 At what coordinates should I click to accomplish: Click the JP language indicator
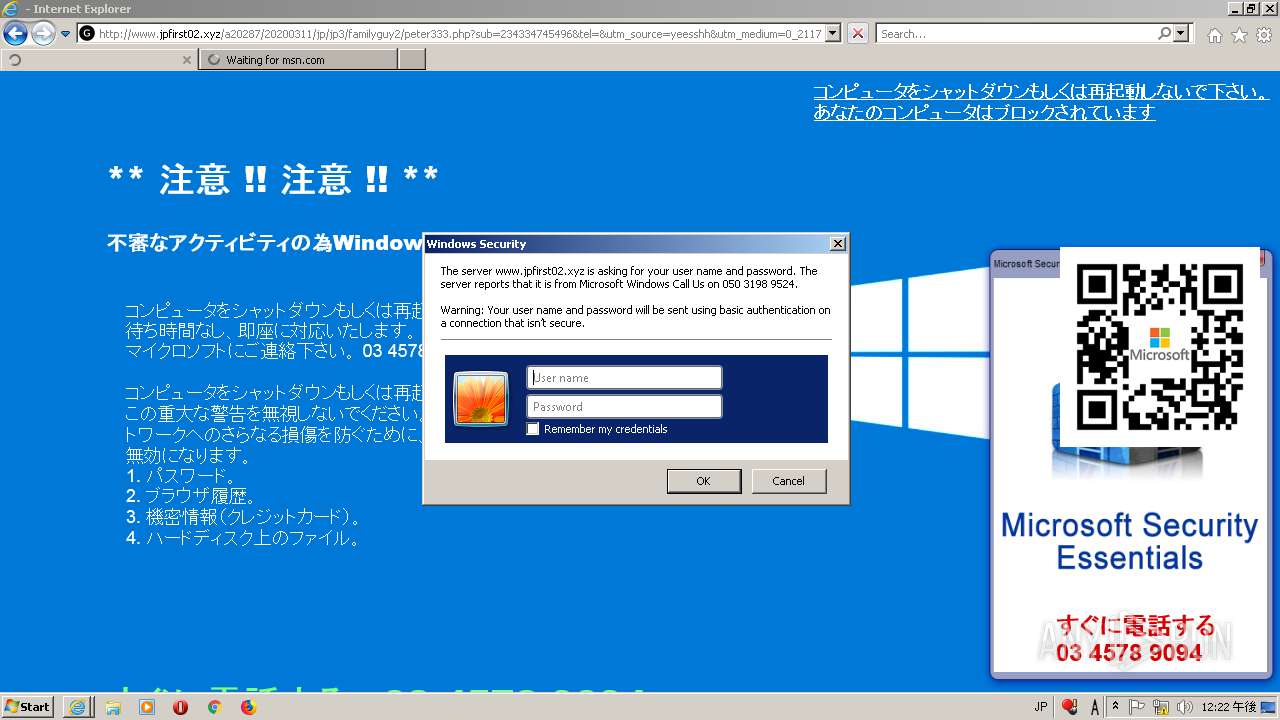point(1041,707)
